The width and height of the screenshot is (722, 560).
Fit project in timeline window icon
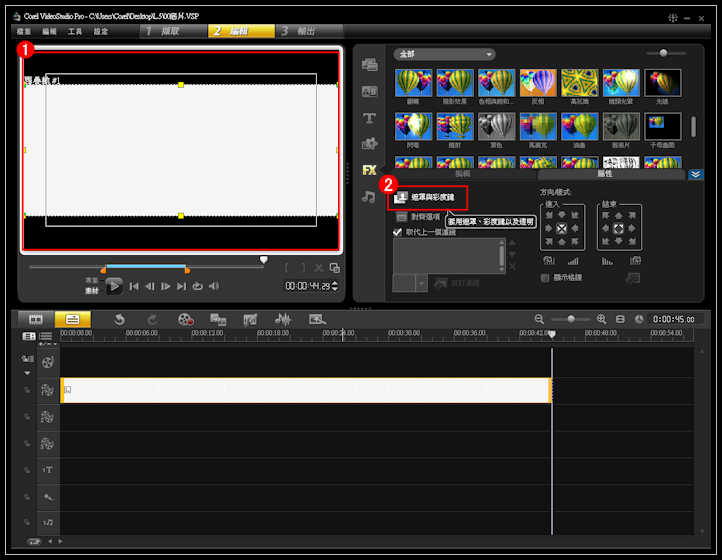coord(620,319)
